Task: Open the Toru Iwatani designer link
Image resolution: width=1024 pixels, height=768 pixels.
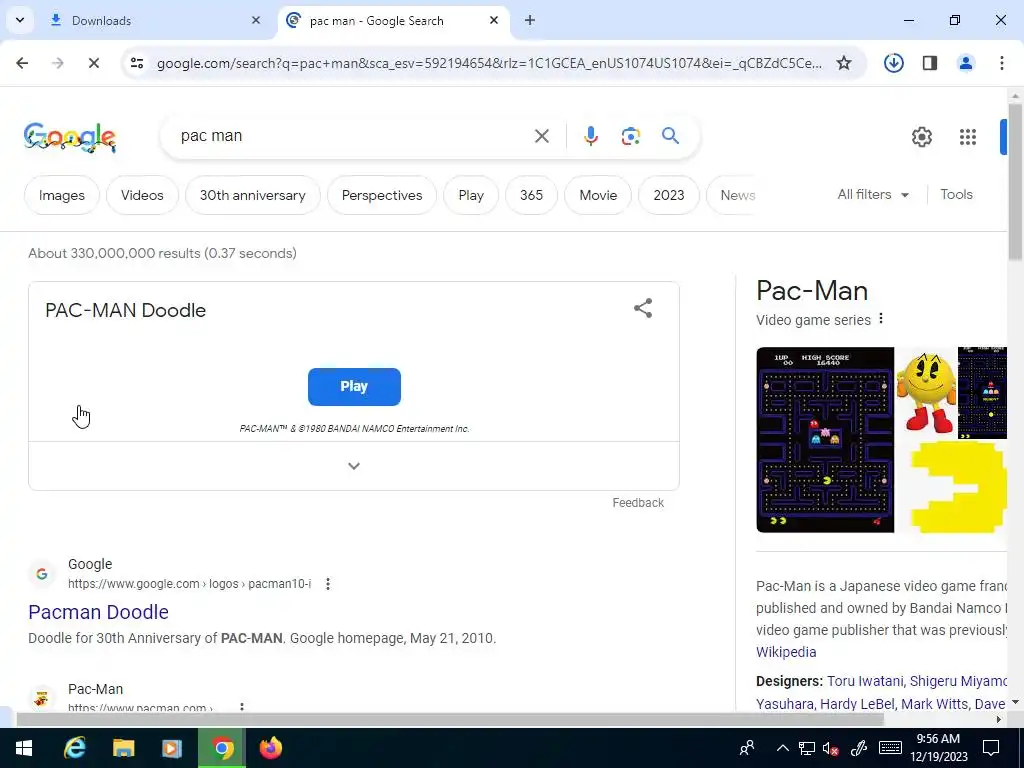Action: [x=865, y=681]
